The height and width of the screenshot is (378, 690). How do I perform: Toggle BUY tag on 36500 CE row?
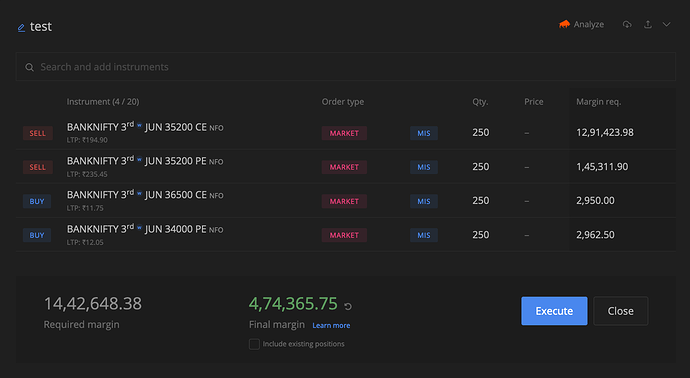(x=37, y=201)
